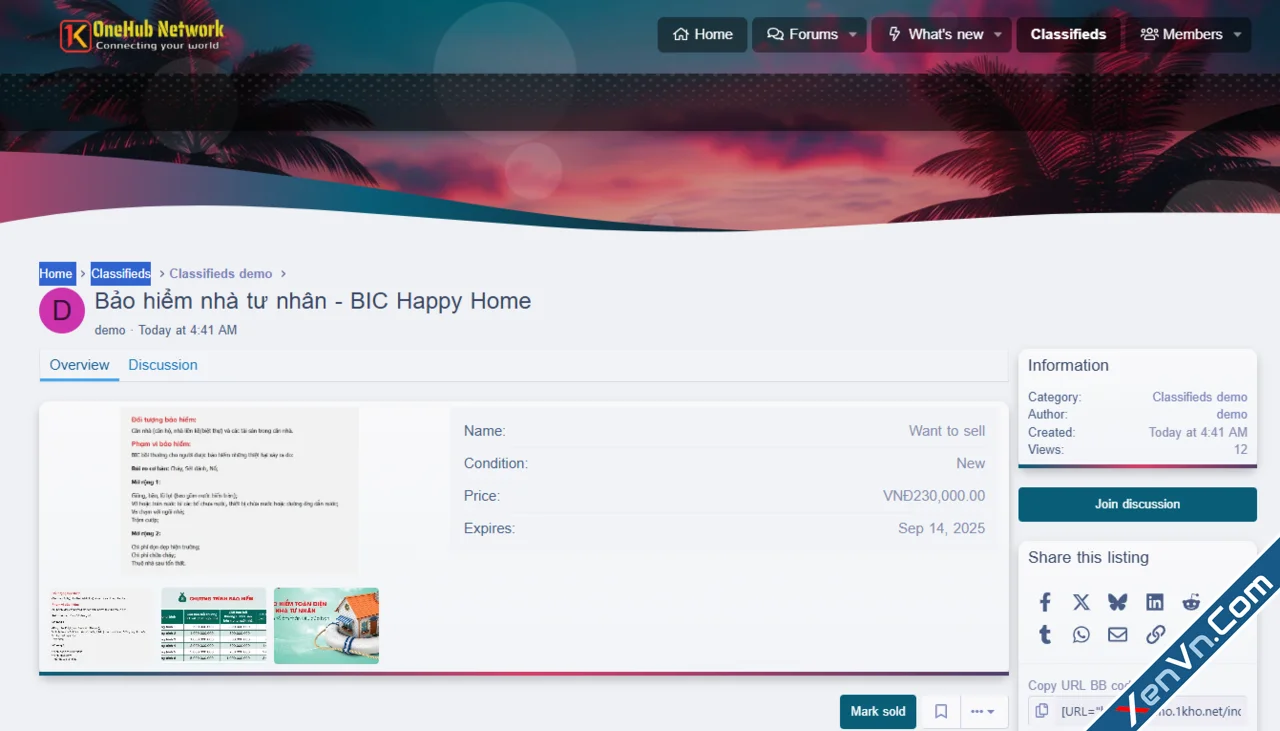Share listing on Facebook
The height and width of the screenshot is (731, 1280).
(1045, 602)
